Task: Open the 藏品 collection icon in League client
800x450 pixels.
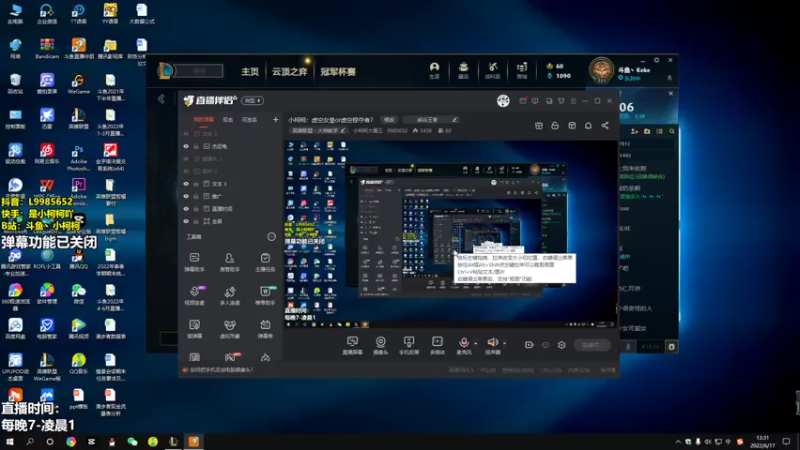Action: click(x=463, y=70)
